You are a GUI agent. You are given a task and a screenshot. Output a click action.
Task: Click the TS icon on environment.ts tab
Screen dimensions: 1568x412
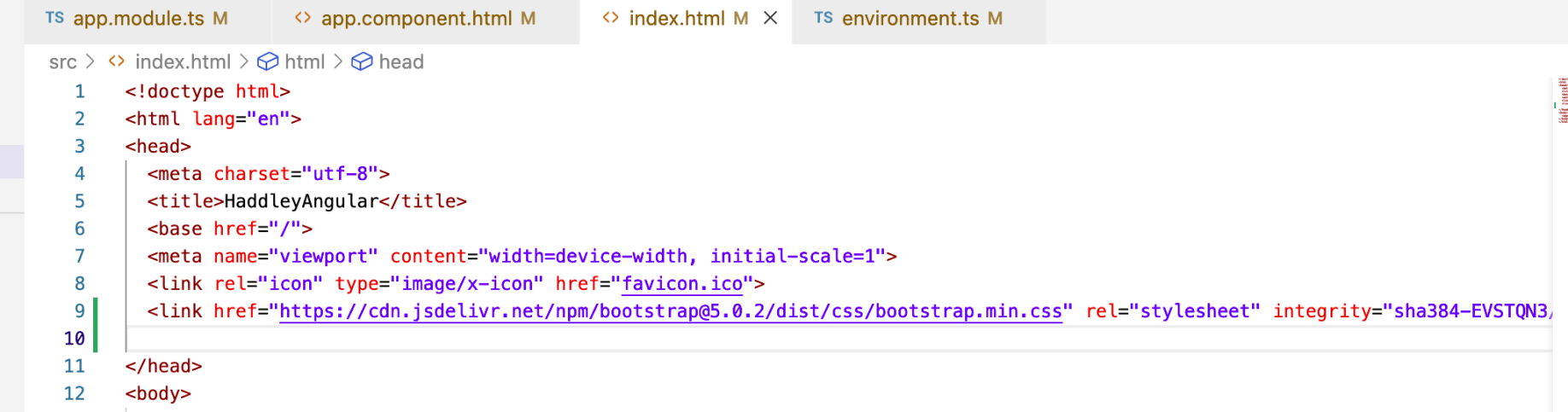point(823,18)
